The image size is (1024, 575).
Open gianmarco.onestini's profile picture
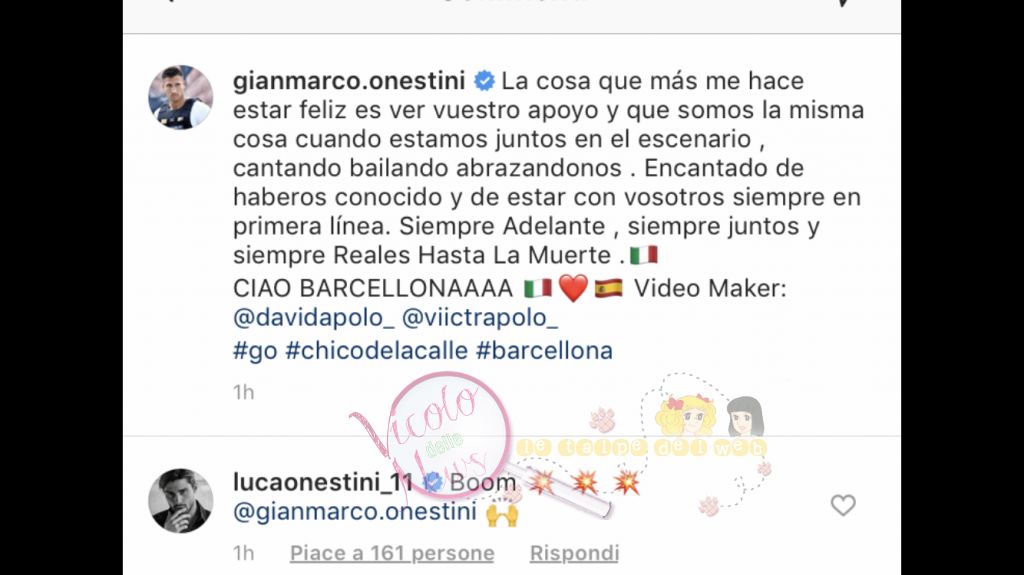click(x=180, y=97)
